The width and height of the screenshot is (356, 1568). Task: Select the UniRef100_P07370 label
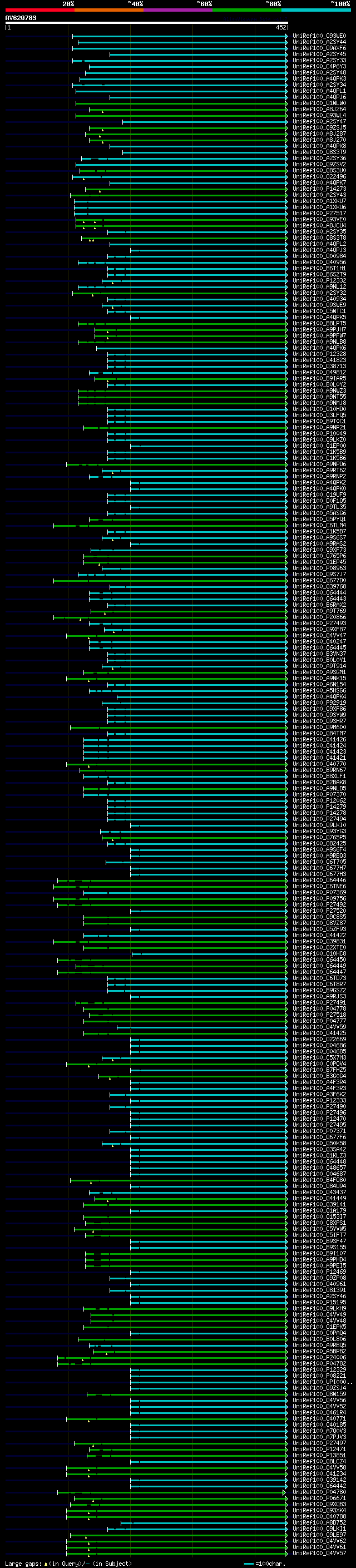tap(319, 794)
